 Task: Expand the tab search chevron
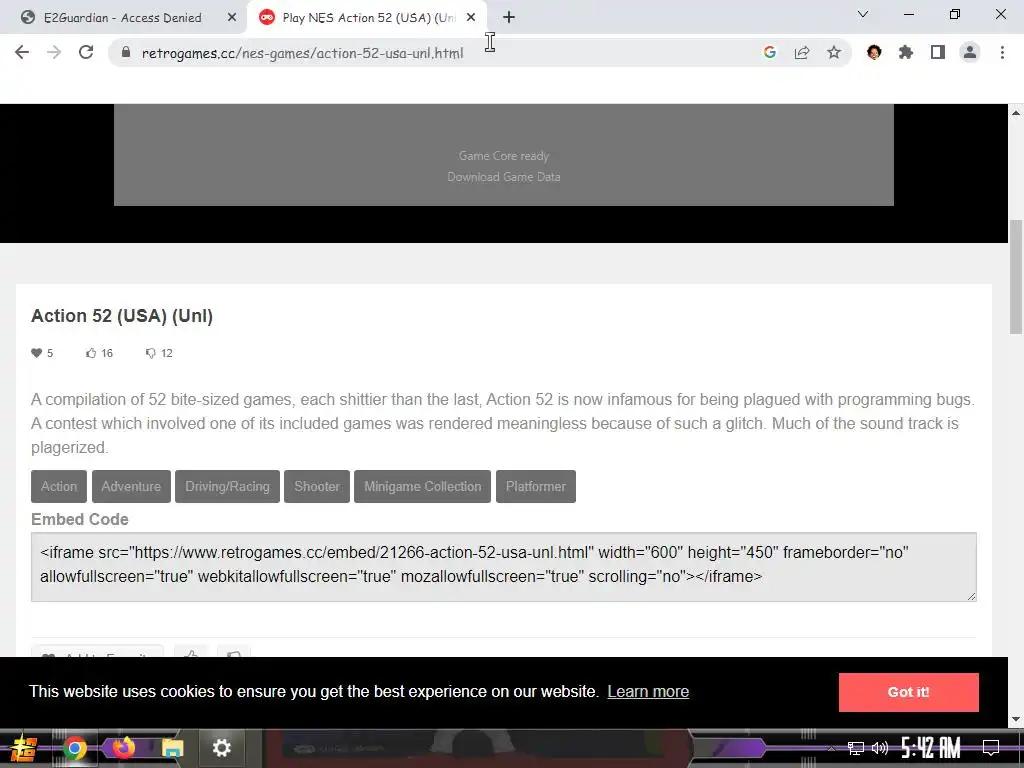(x=863, y=14)
